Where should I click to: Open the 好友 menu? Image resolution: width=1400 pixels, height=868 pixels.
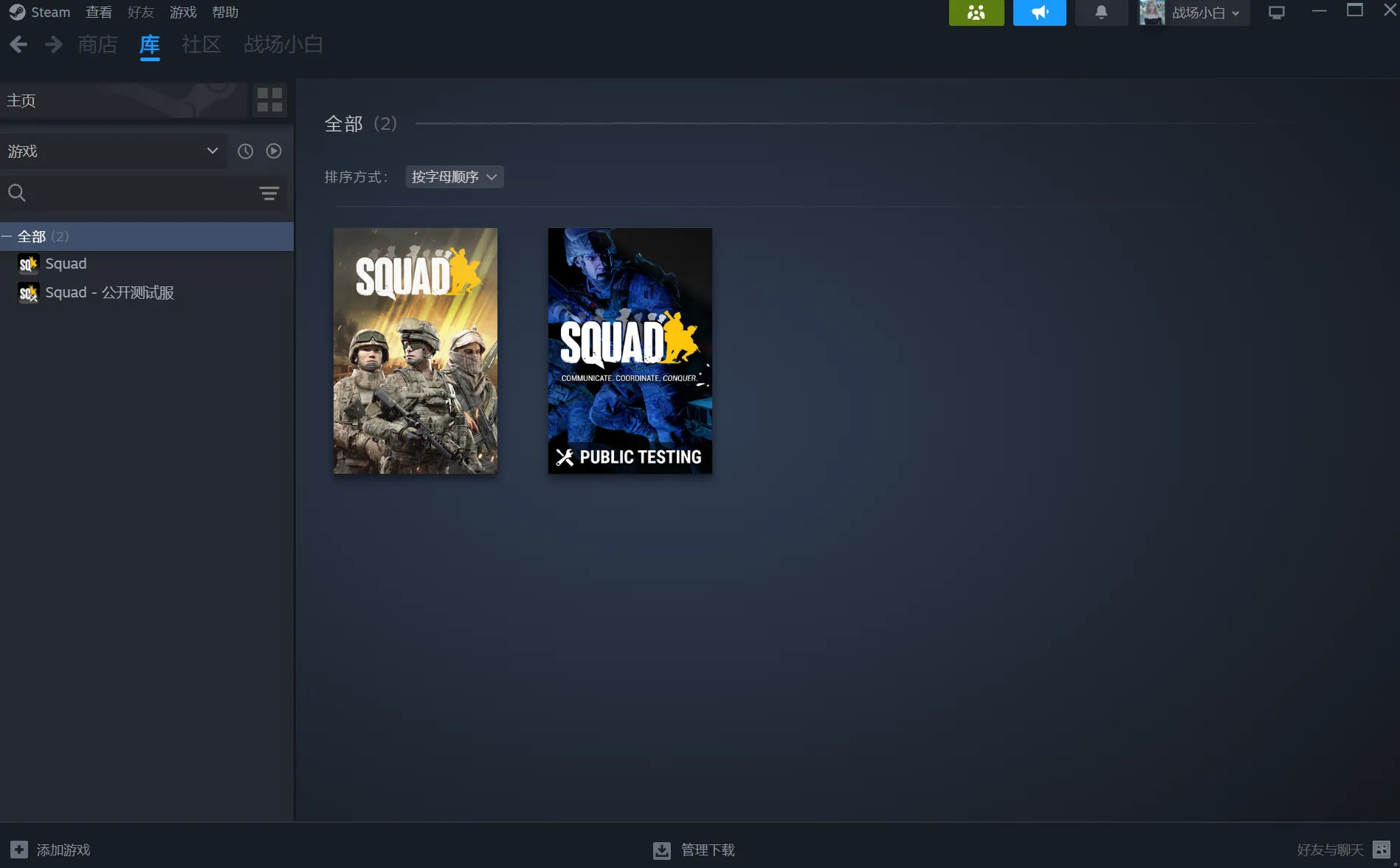point(141,13)
